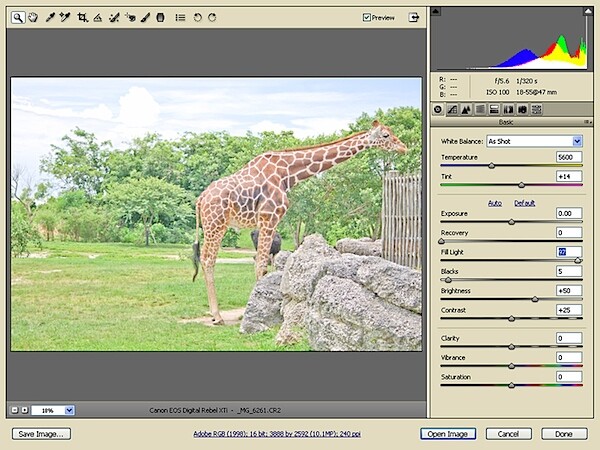Rotate image 90 degrees clockwise
This screenshot has width=600, height=450.
[x=212, y=17]
